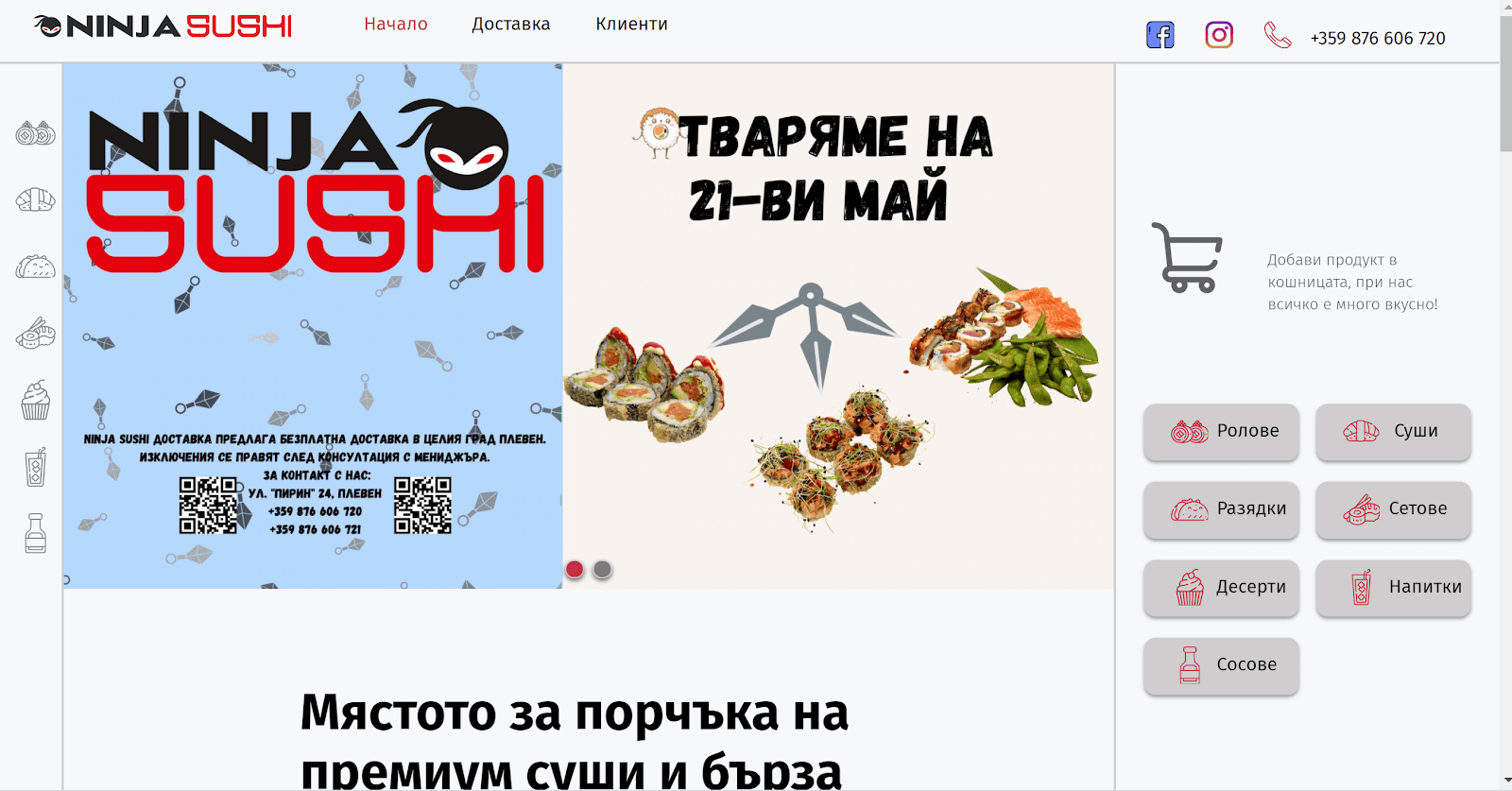The image size is (1512, 791).
Task: Select the sushi sets sidebar icon
Action: click(x=35, y=333)
